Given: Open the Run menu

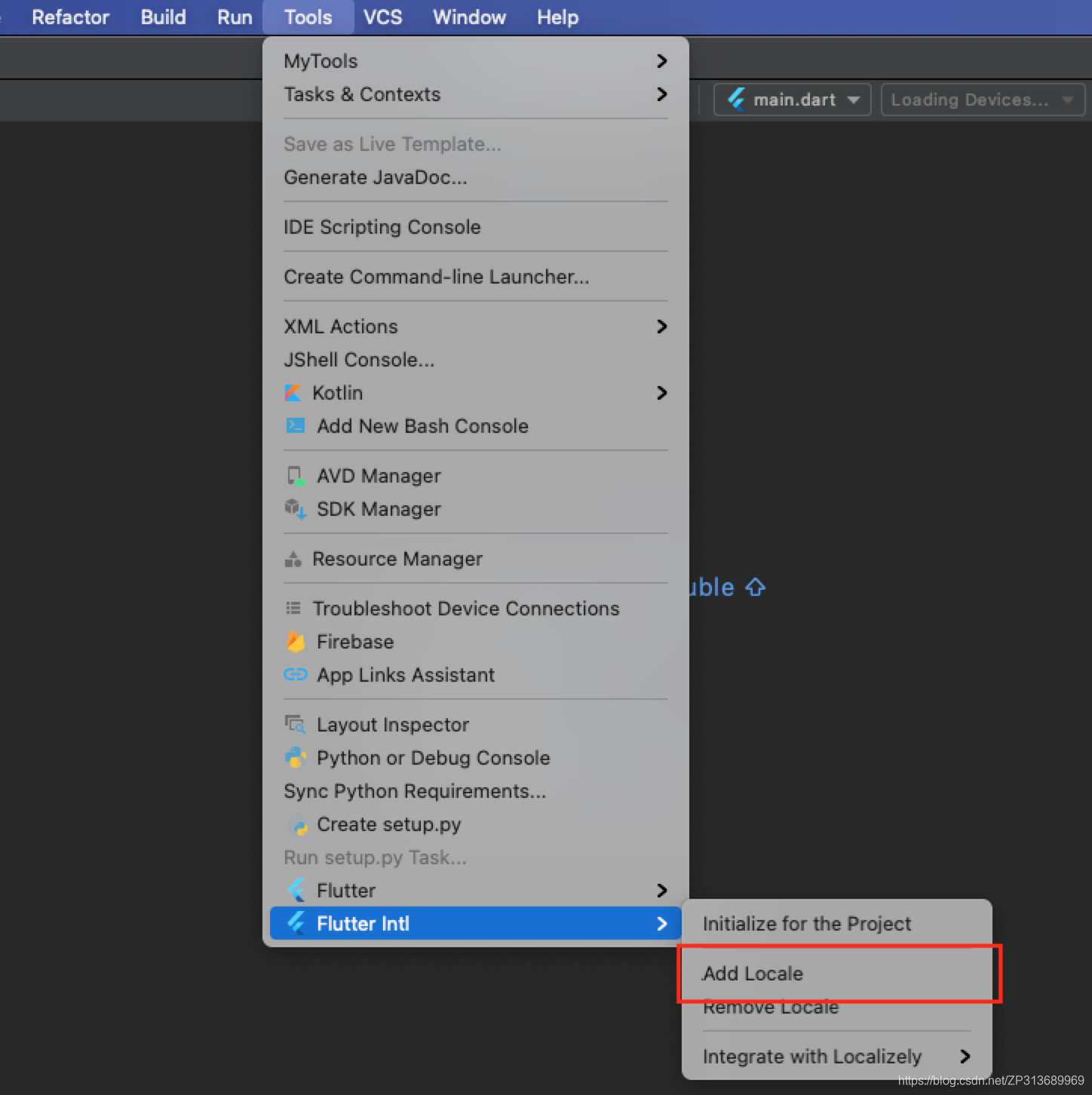Looking at the screenshot, I should (x=235, y=17).
